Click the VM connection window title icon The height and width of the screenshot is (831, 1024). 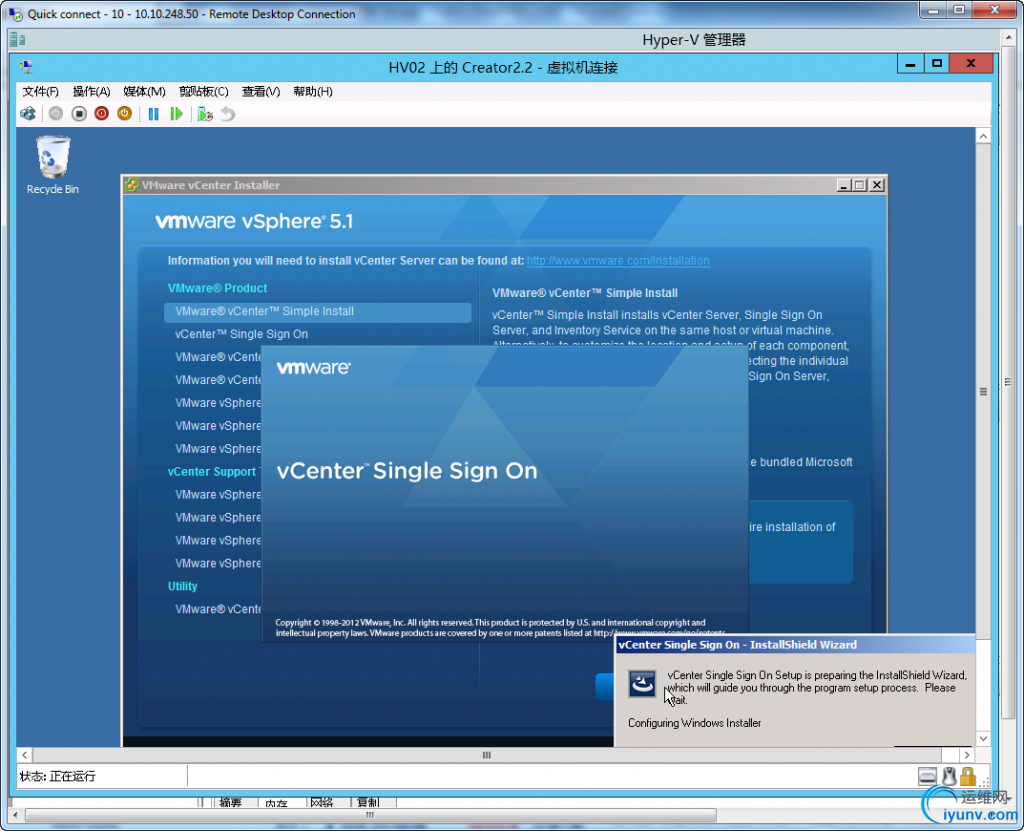(27, 66)
